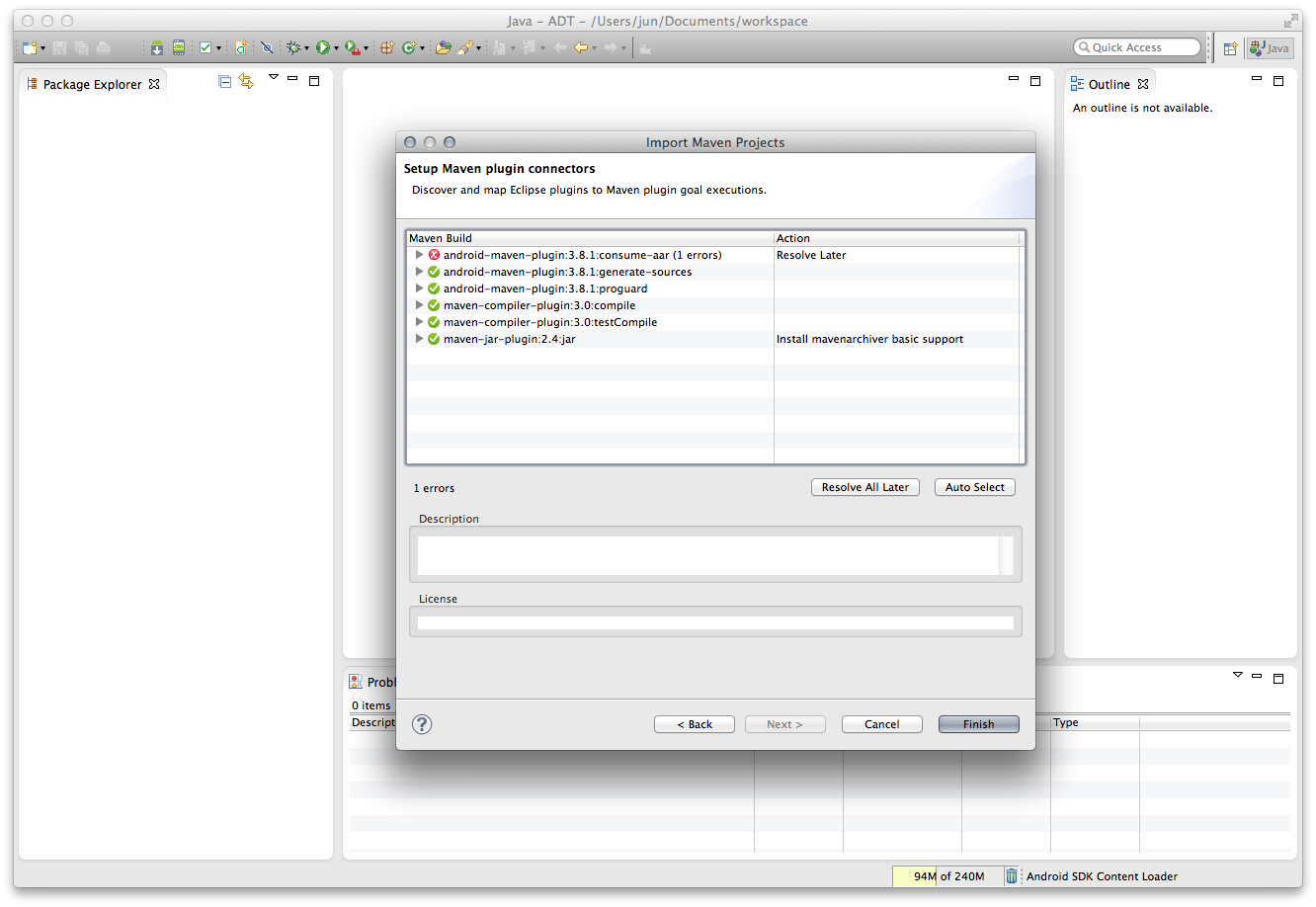Click the Cancel button in the dialog
1316x907 pixels.
[882, 724]
